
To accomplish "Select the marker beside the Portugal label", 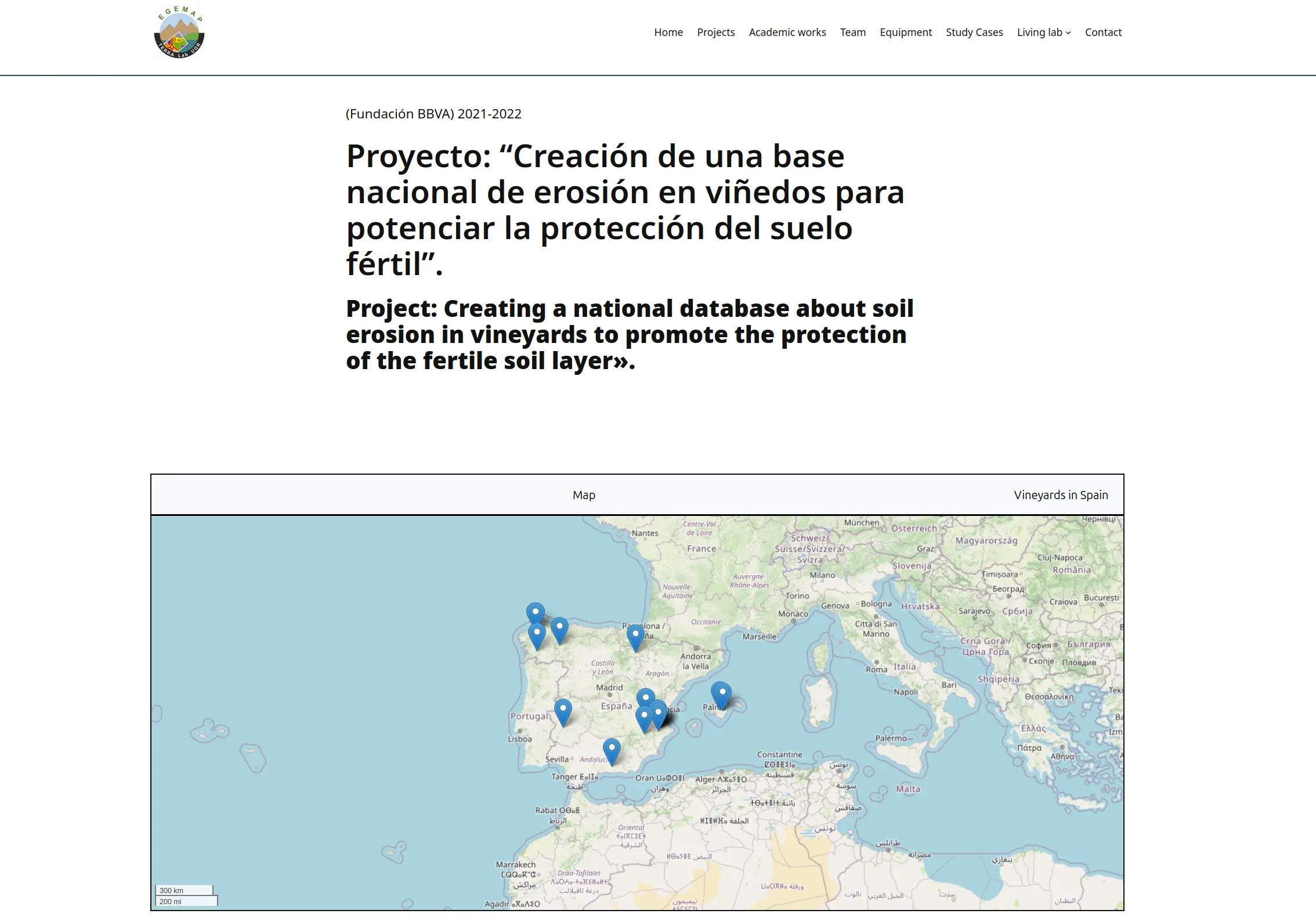I will click(563, 712).
